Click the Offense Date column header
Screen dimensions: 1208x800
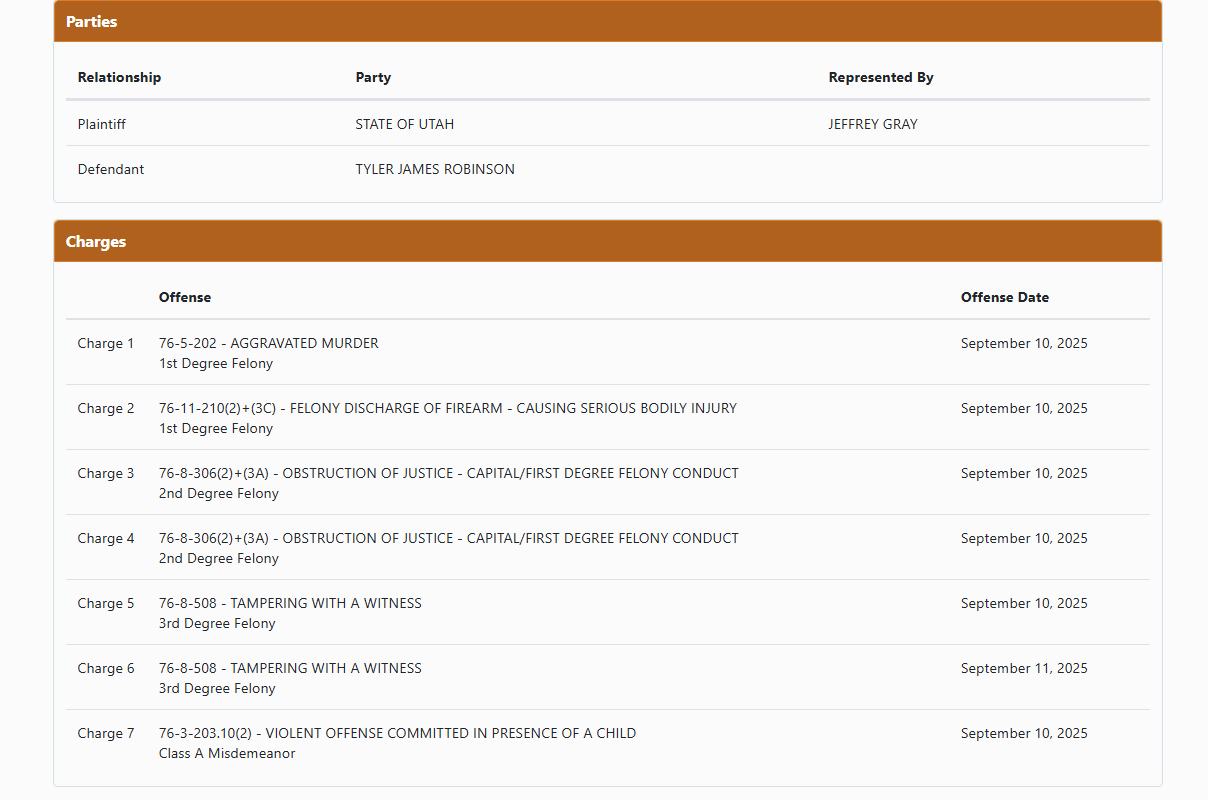click(1004, 297)
